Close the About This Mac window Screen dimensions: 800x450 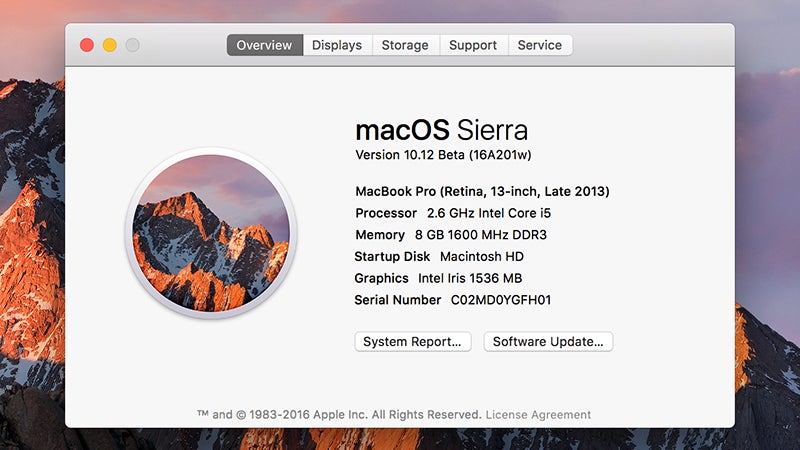coord(87,45)
